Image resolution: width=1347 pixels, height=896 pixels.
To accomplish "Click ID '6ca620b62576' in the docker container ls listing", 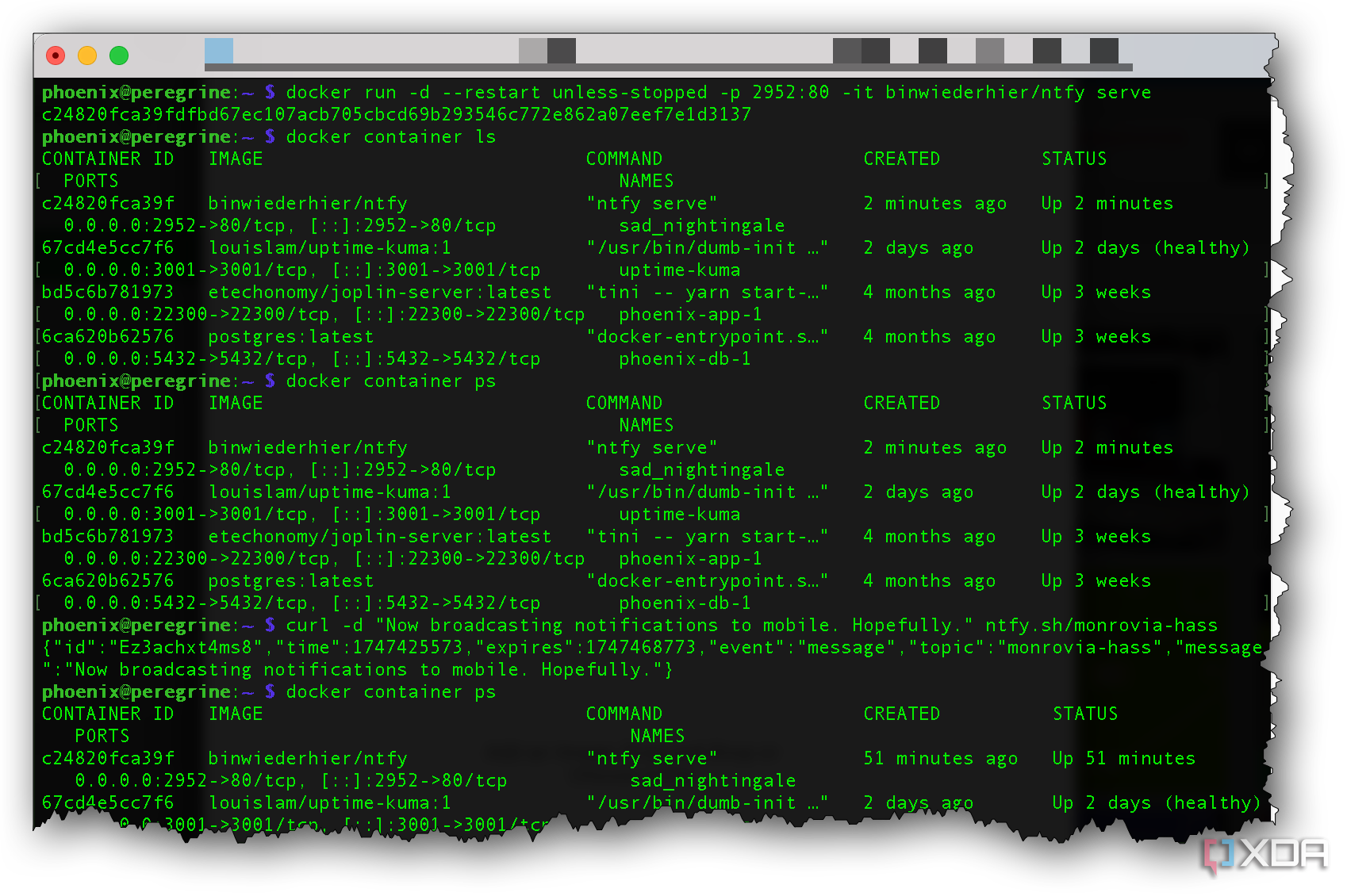I will [108, 337].
